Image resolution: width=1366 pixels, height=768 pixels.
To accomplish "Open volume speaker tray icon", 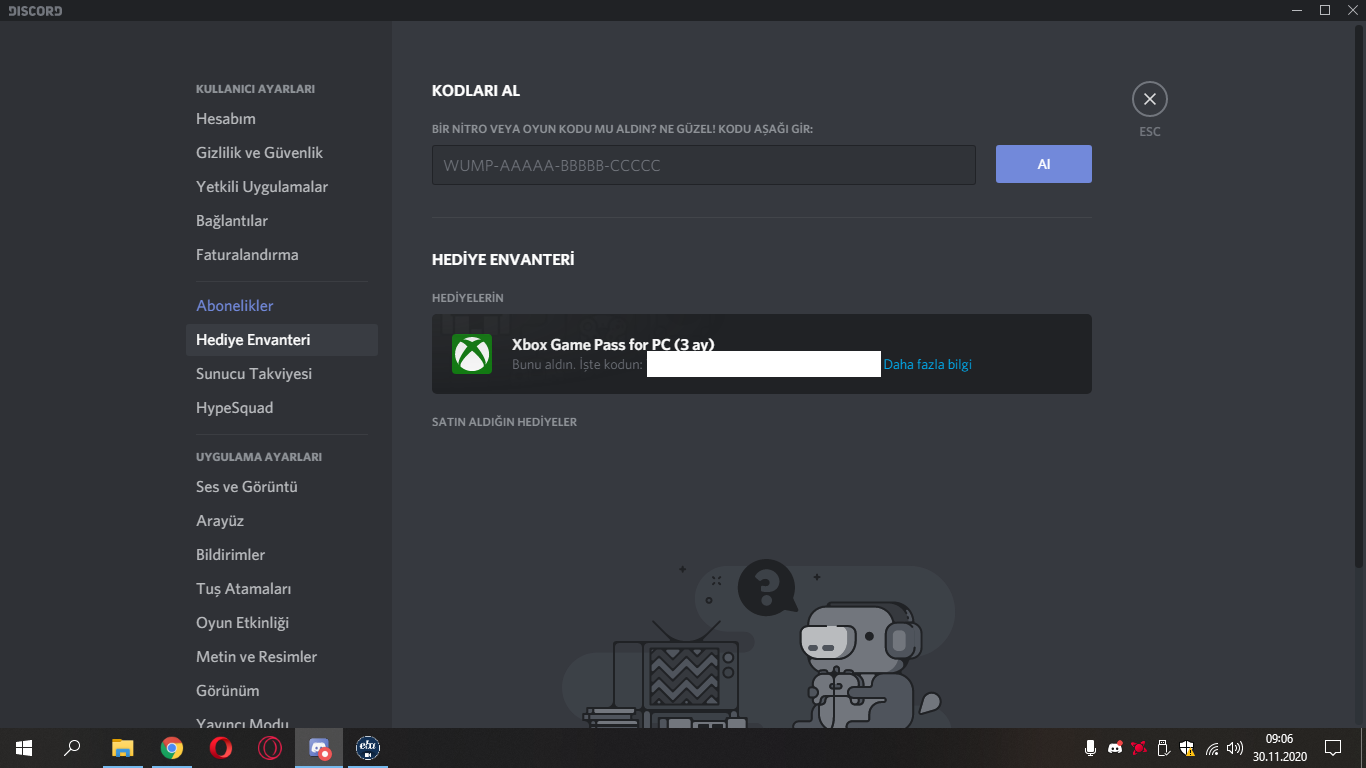I will click(x=1235, y=748).
